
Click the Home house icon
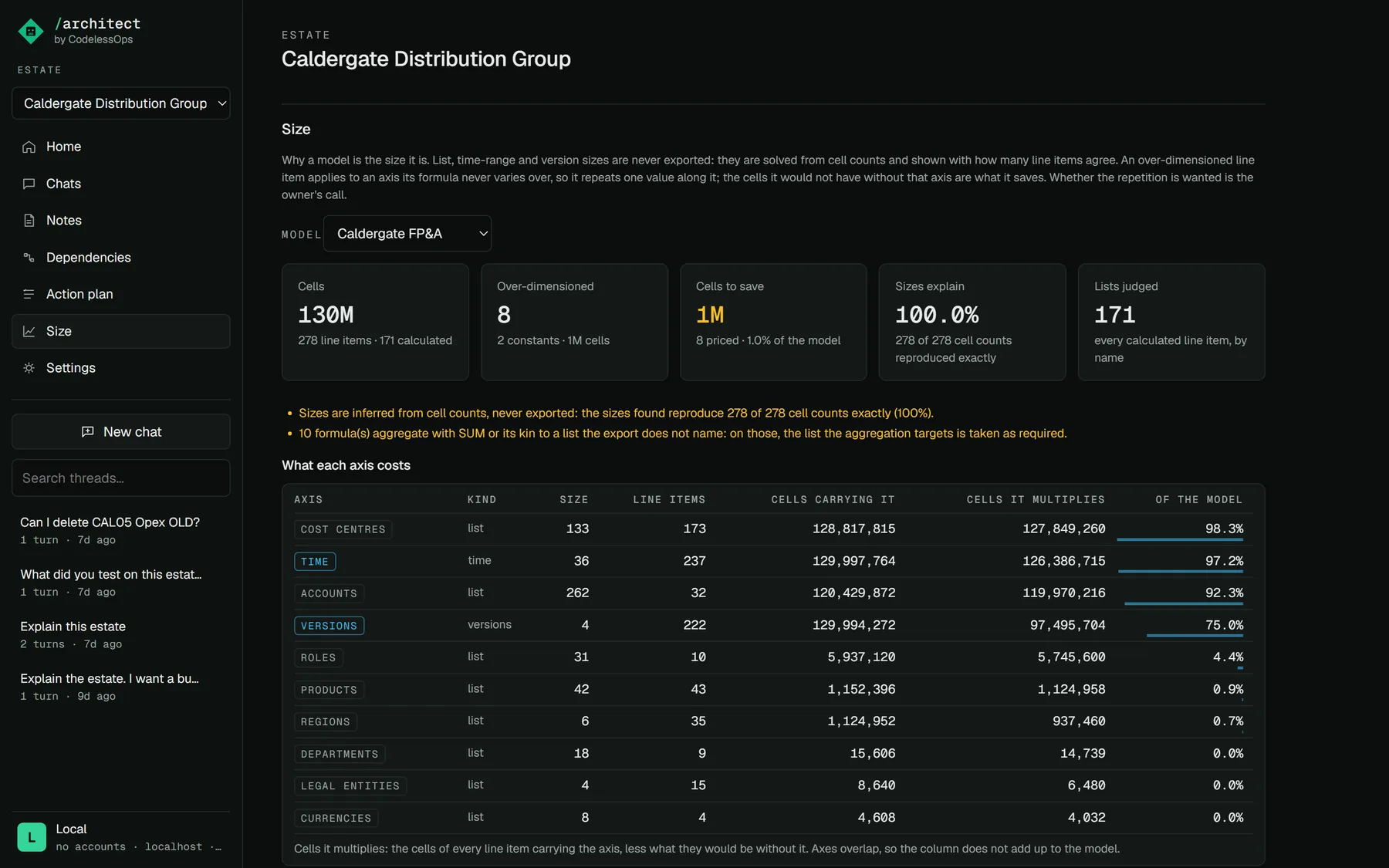click(29, 147)
